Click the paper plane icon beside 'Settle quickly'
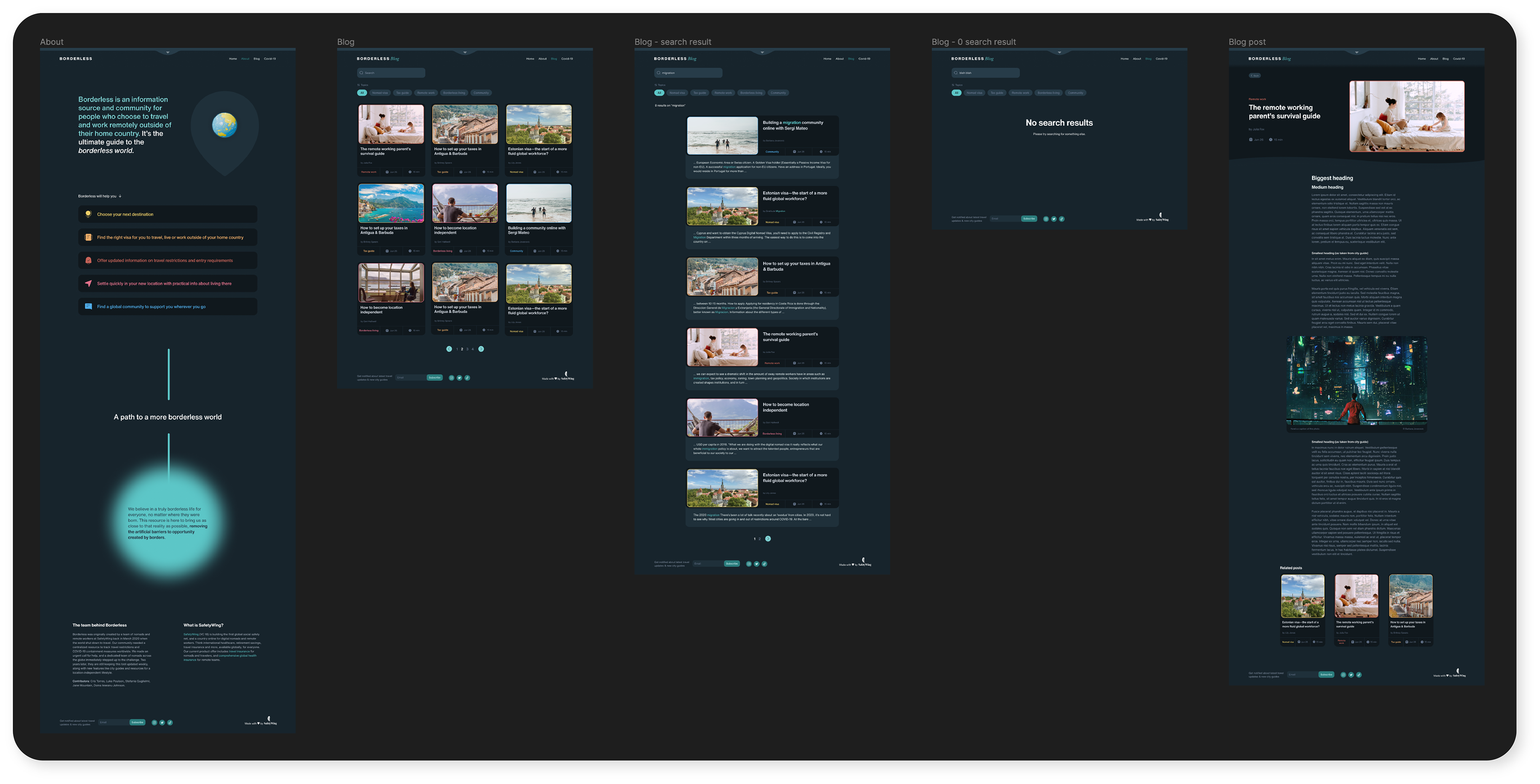Screen dimensions: 1540x784 [89, 284]
